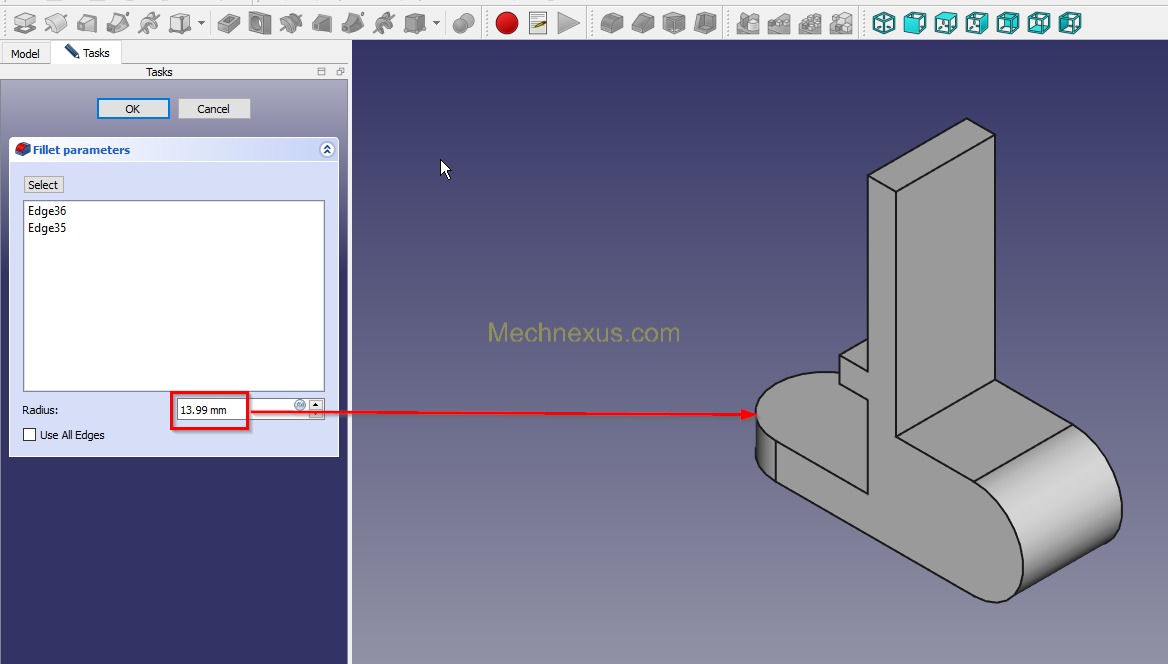Select the Chamfer tool icon
The height and width of the screenshot is (664, 1168).
click(643, 22)
